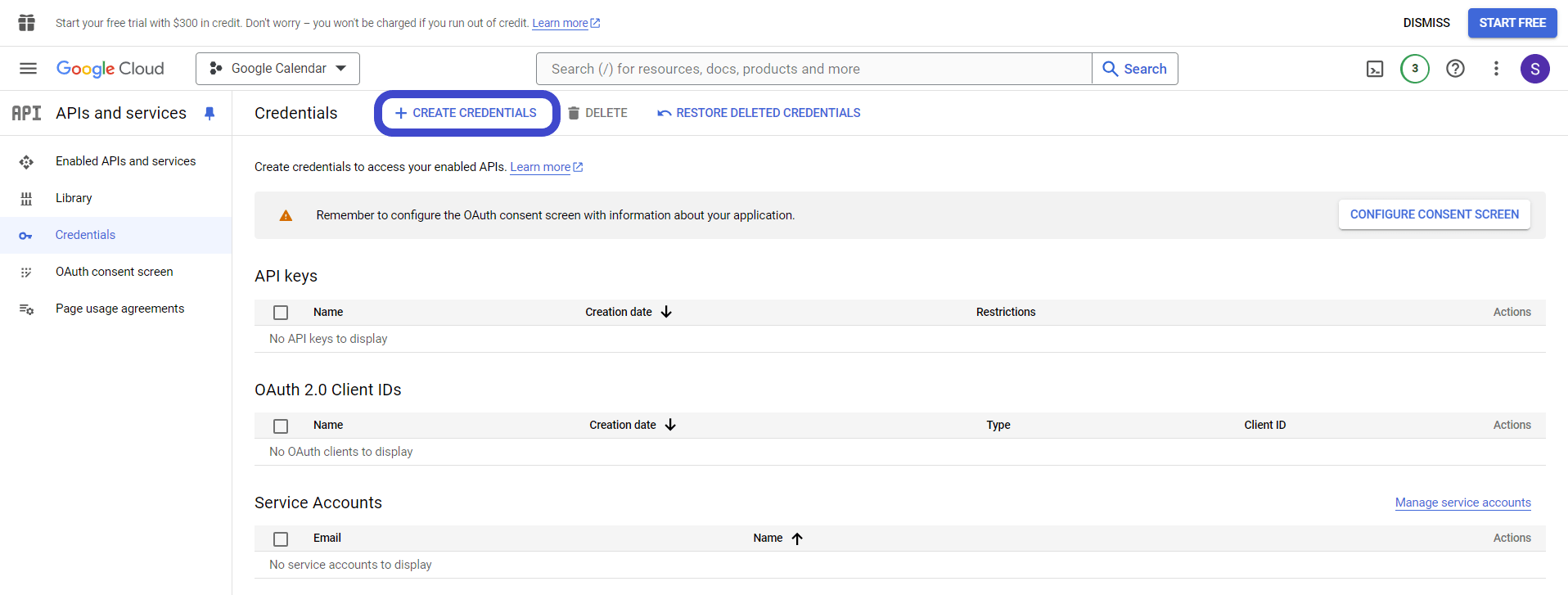Click Start Free button
The height and width of the screenshot is (595, 1568).
tap(1512, 23)
